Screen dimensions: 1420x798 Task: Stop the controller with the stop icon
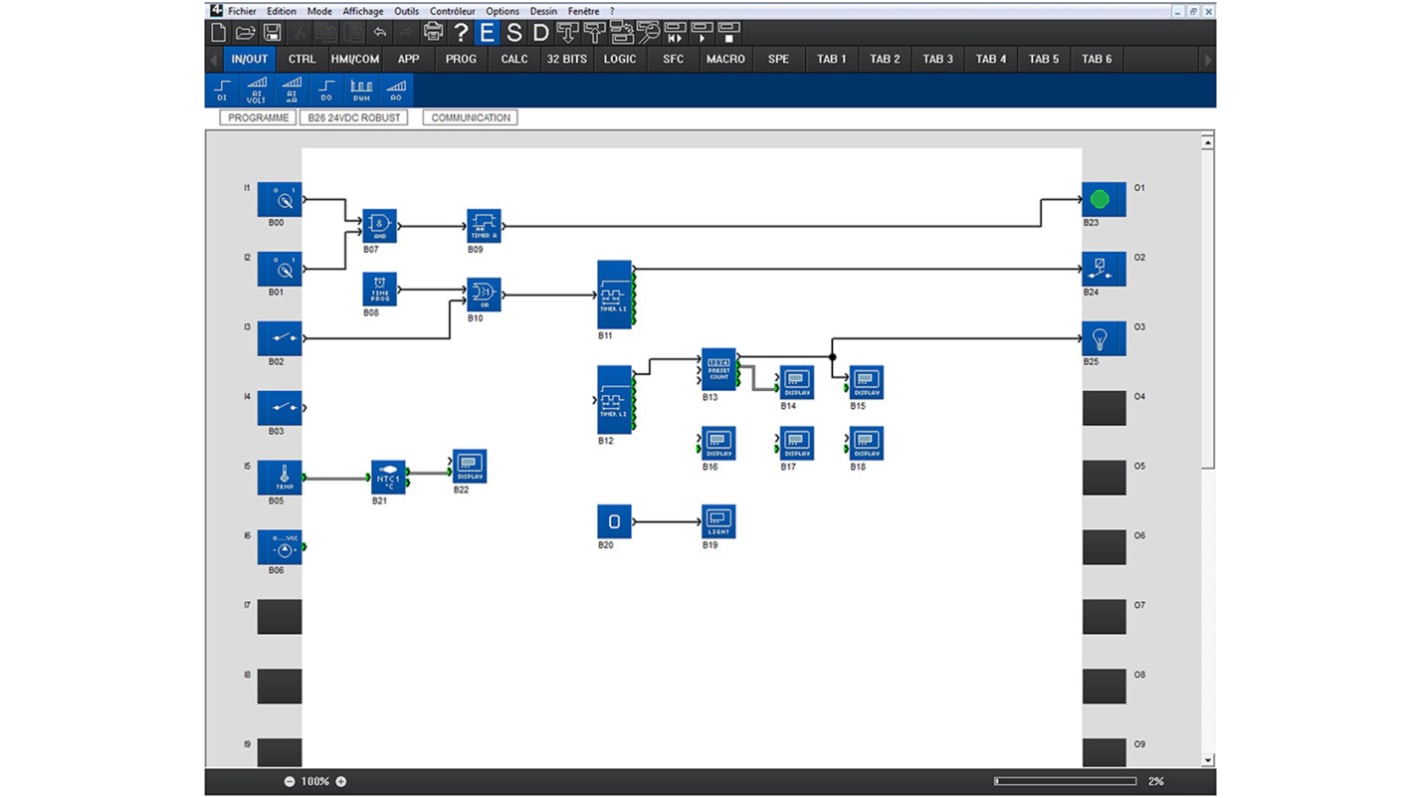[x=730, y=33]
